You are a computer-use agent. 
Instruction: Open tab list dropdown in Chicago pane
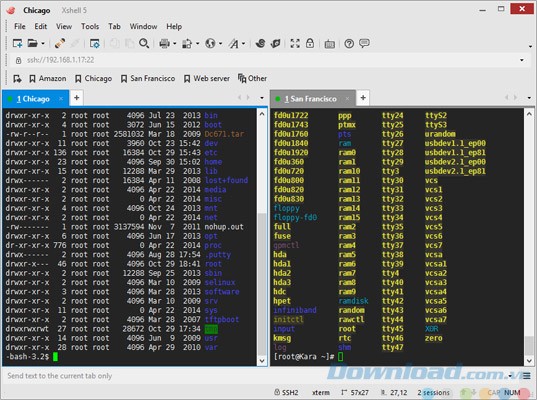coord(262,98)
